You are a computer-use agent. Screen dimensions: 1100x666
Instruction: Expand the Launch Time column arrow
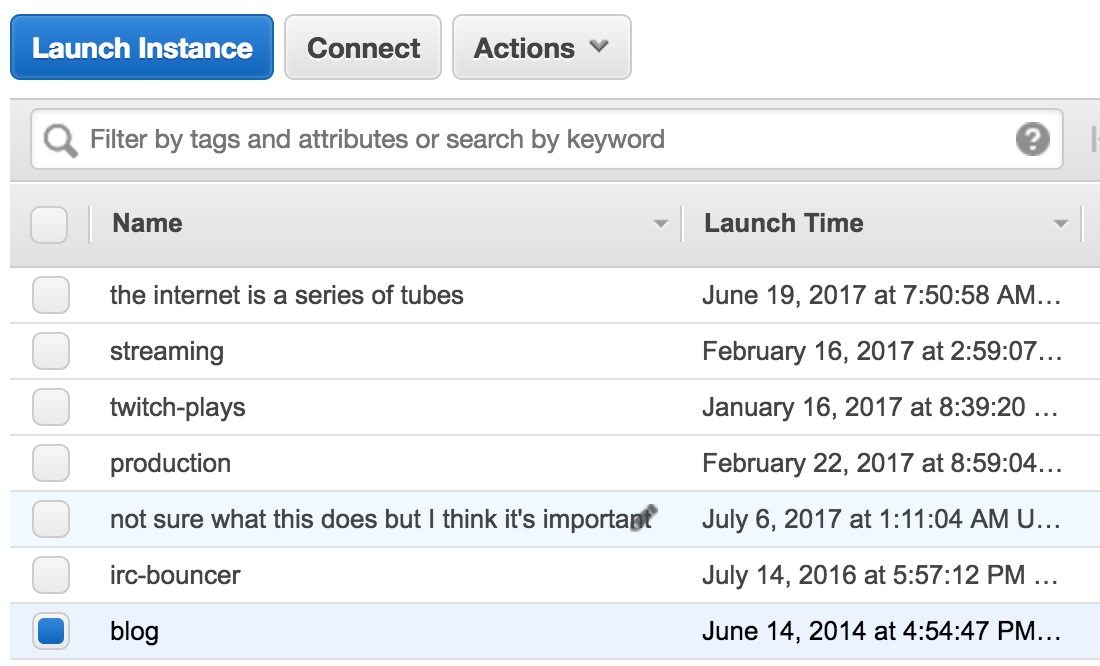tap(1061, 224)
